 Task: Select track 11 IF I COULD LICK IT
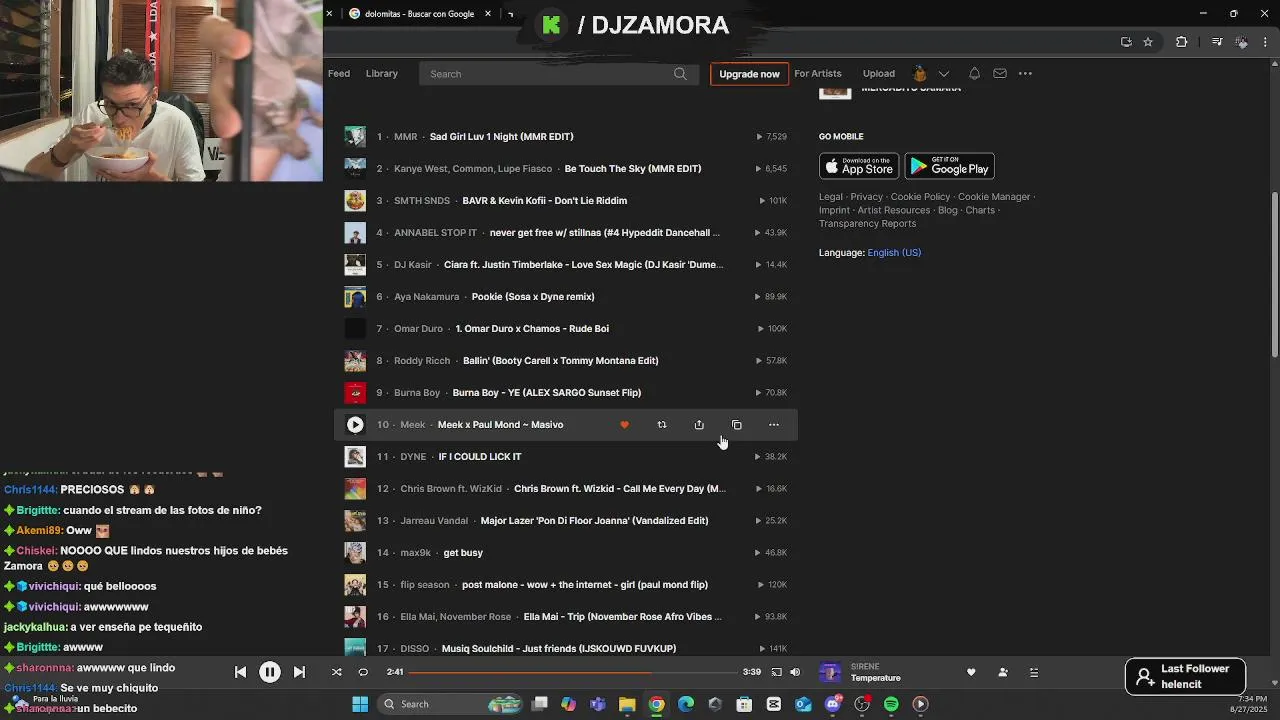[480, 457]
